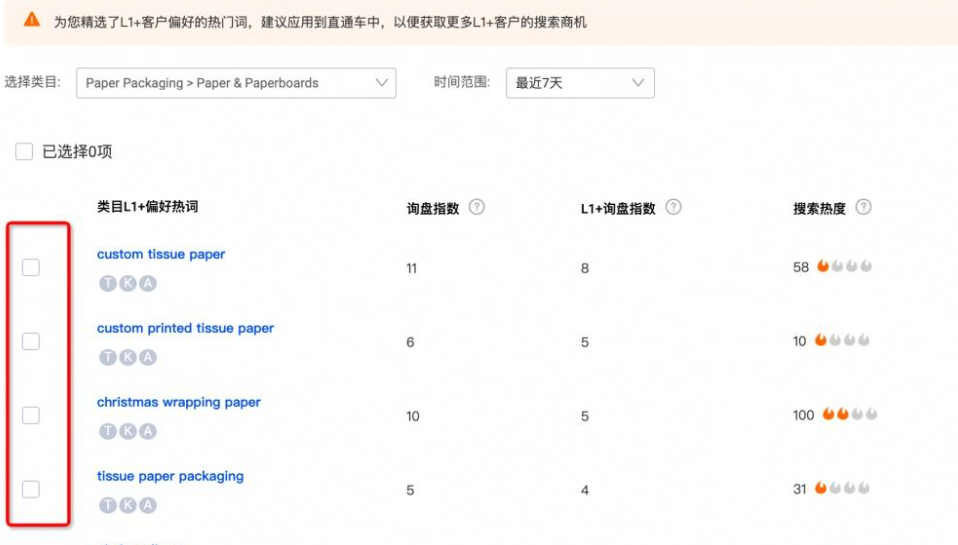The image size is (958, 545).
Task: Open help icon next to L1+询盘指数
Action: [x=673, y=207]
